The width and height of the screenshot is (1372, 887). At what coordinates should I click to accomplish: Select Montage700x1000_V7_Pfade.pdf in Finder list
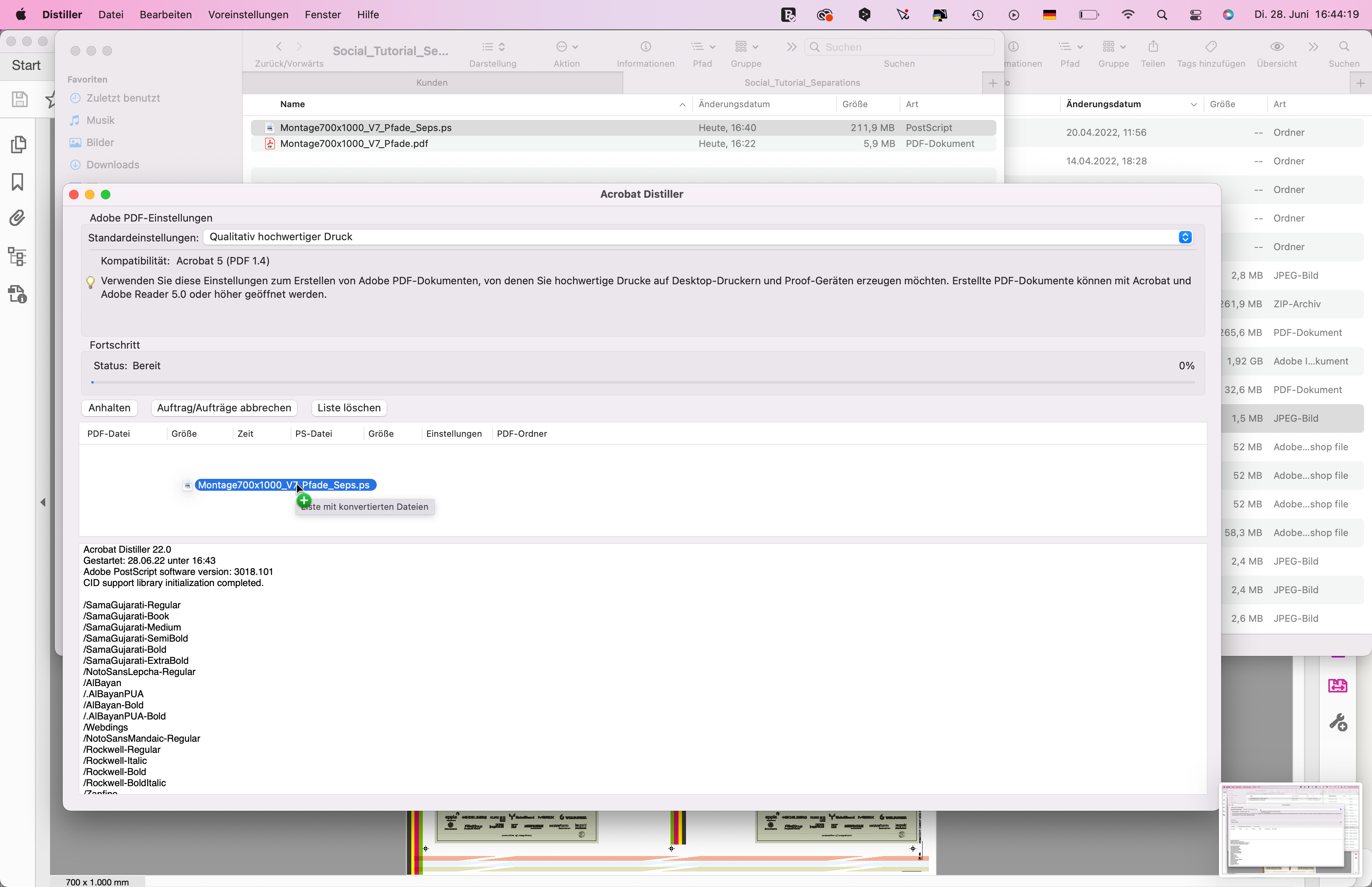click(x=624, y=143)
